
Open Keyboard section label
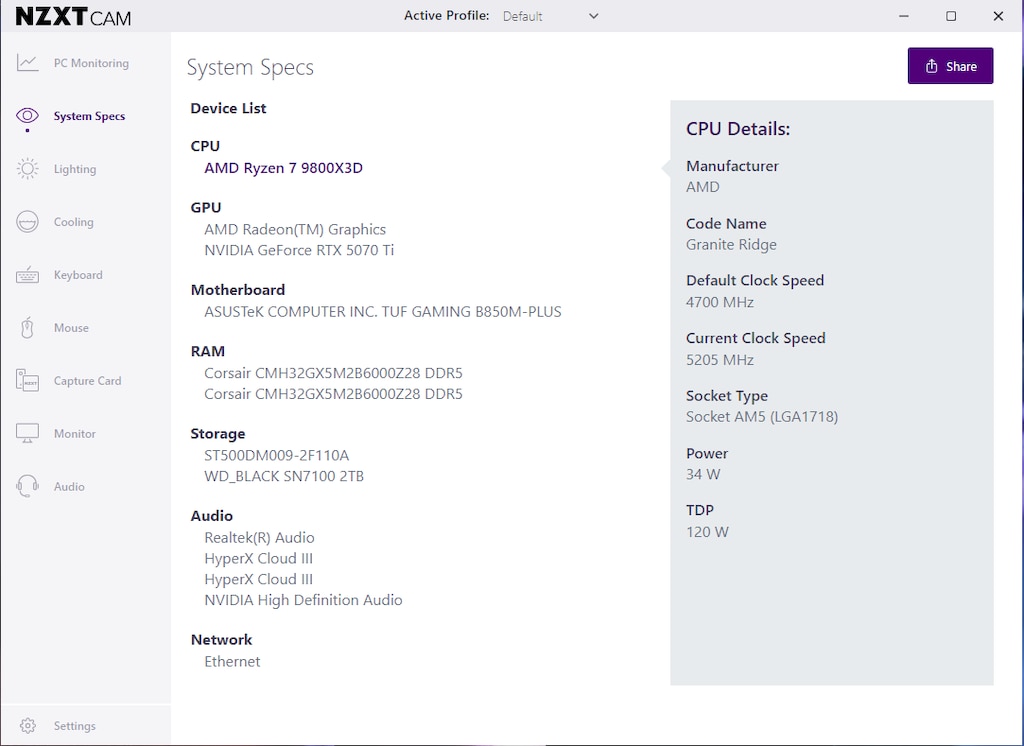[x=78, y=275]
